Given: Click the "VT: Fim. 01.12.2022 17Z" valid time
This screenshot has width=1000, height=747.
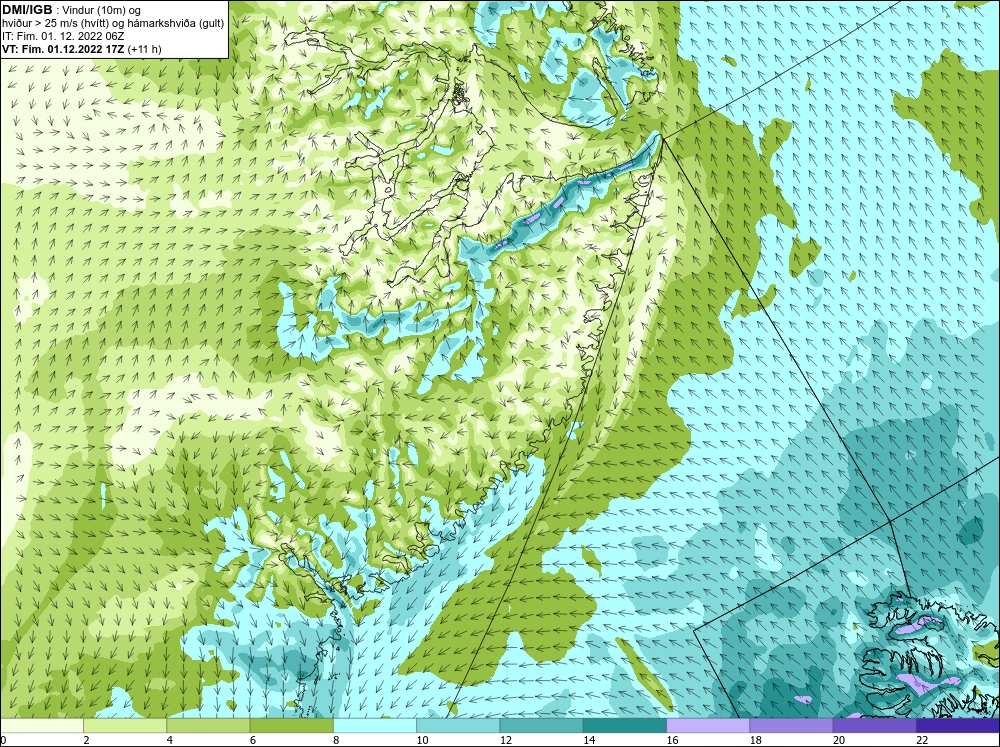Looking at the screenshot, I should 63,49.
